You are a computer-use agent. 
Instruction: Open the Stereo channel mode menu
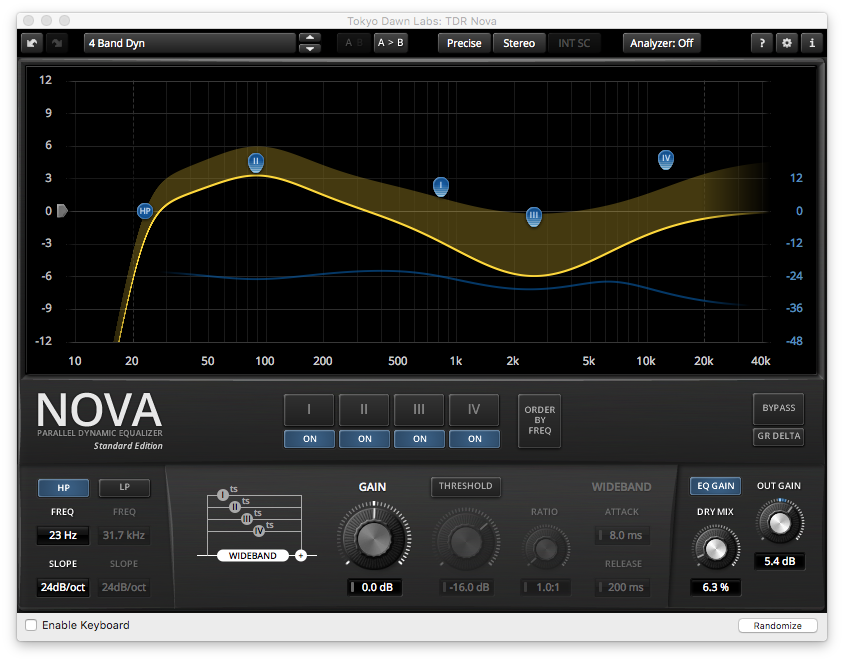coord(519,43)
